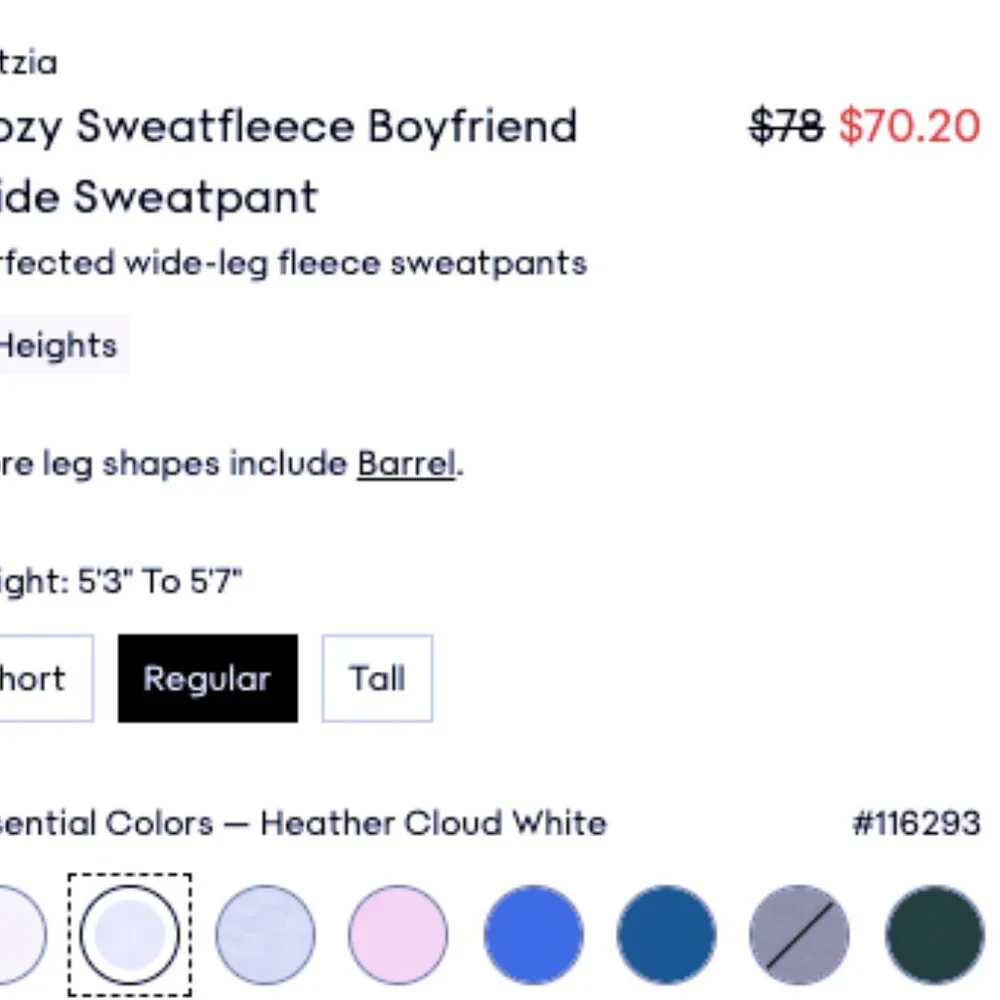Click the sale price $70.20
The width and height of the screenshot is (1000, 1000).
tap(908, 126)
